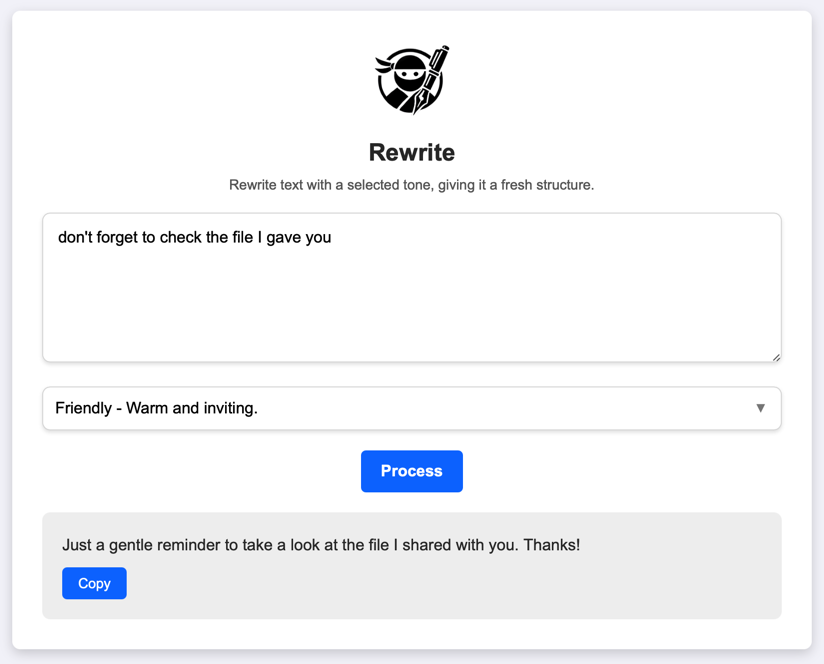Click the Rewrite page title
824x664 pixels.
(411, 152)
